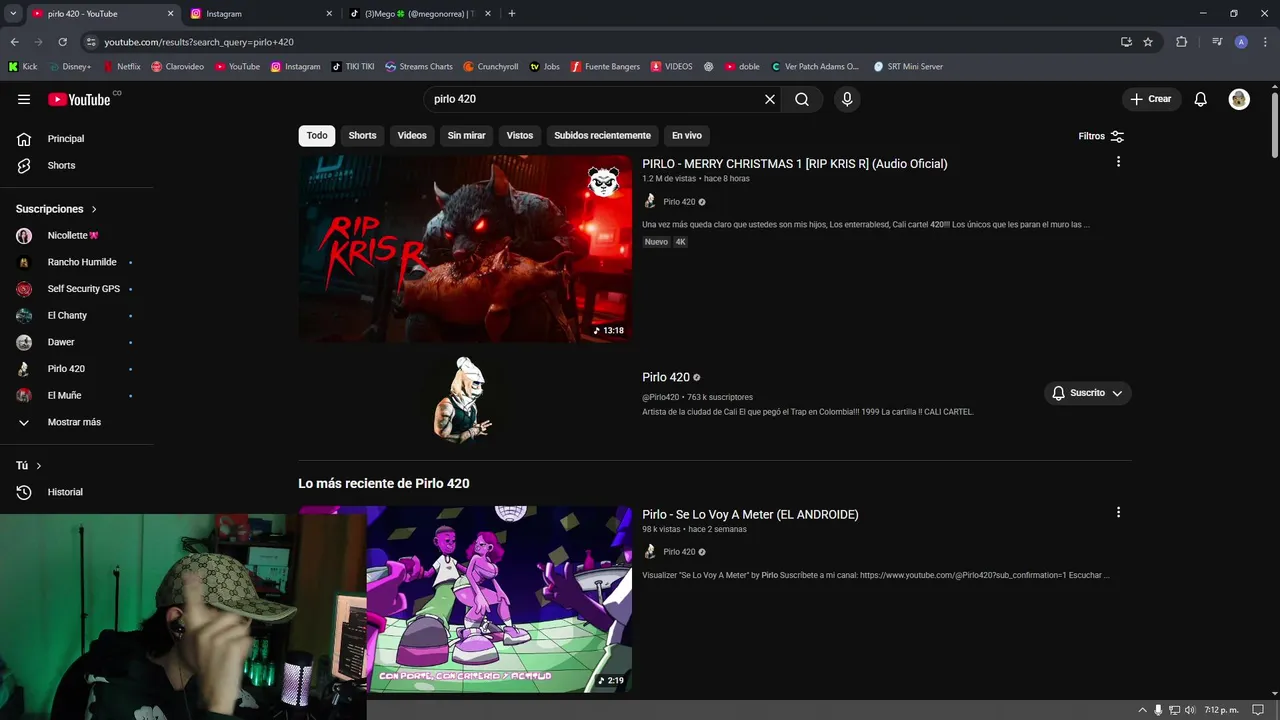The image size is (1280, 720).
Task: Click the address bar URL
Action: [199, 42]
